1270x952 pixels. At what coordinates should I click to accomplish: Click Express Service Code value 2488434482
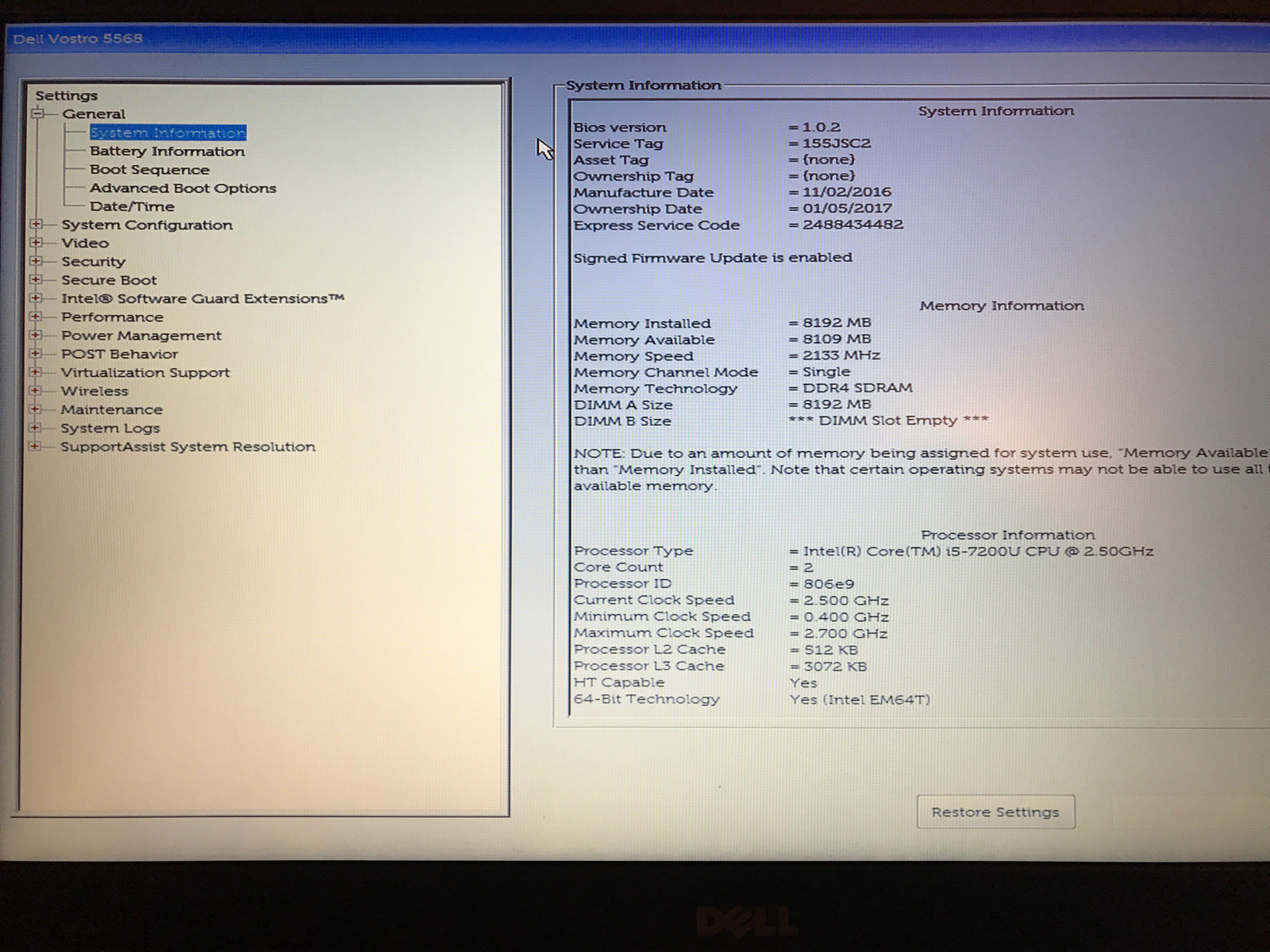pyautogui.click(x=852, y=225)
